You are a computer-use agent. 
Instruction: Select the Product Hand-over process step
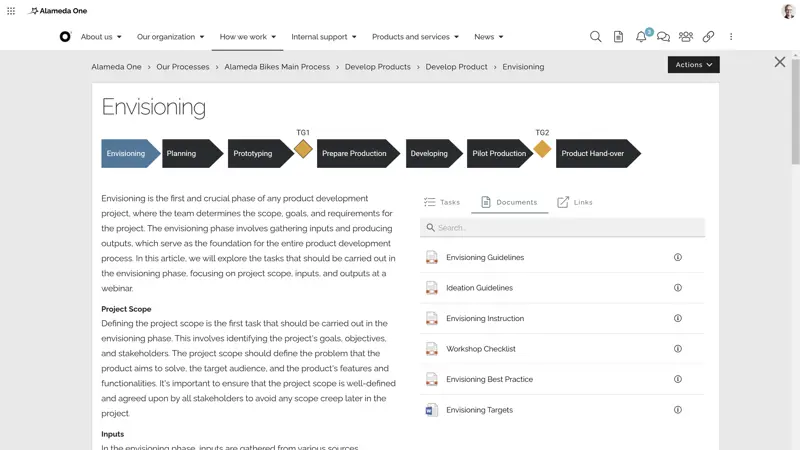tap(598, 154)
